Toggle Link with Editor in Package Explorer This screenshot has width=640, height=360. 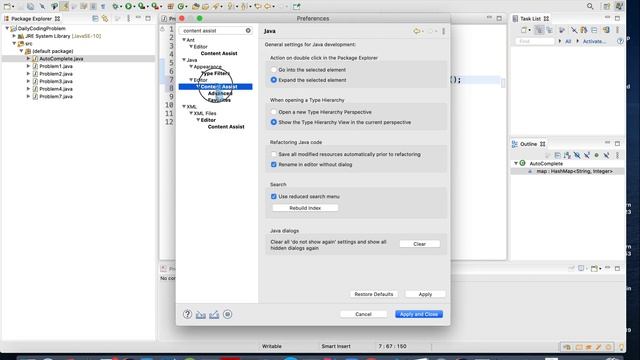105,18
